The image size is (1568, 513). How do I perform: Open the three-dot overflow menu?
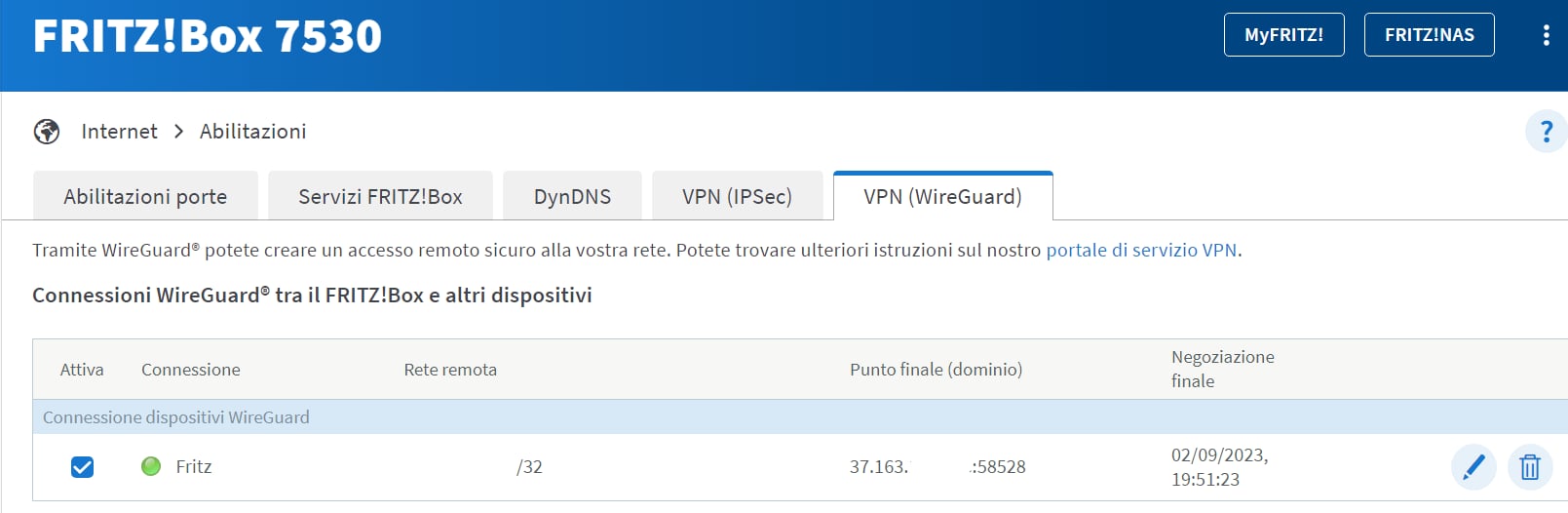[1546, 35]
